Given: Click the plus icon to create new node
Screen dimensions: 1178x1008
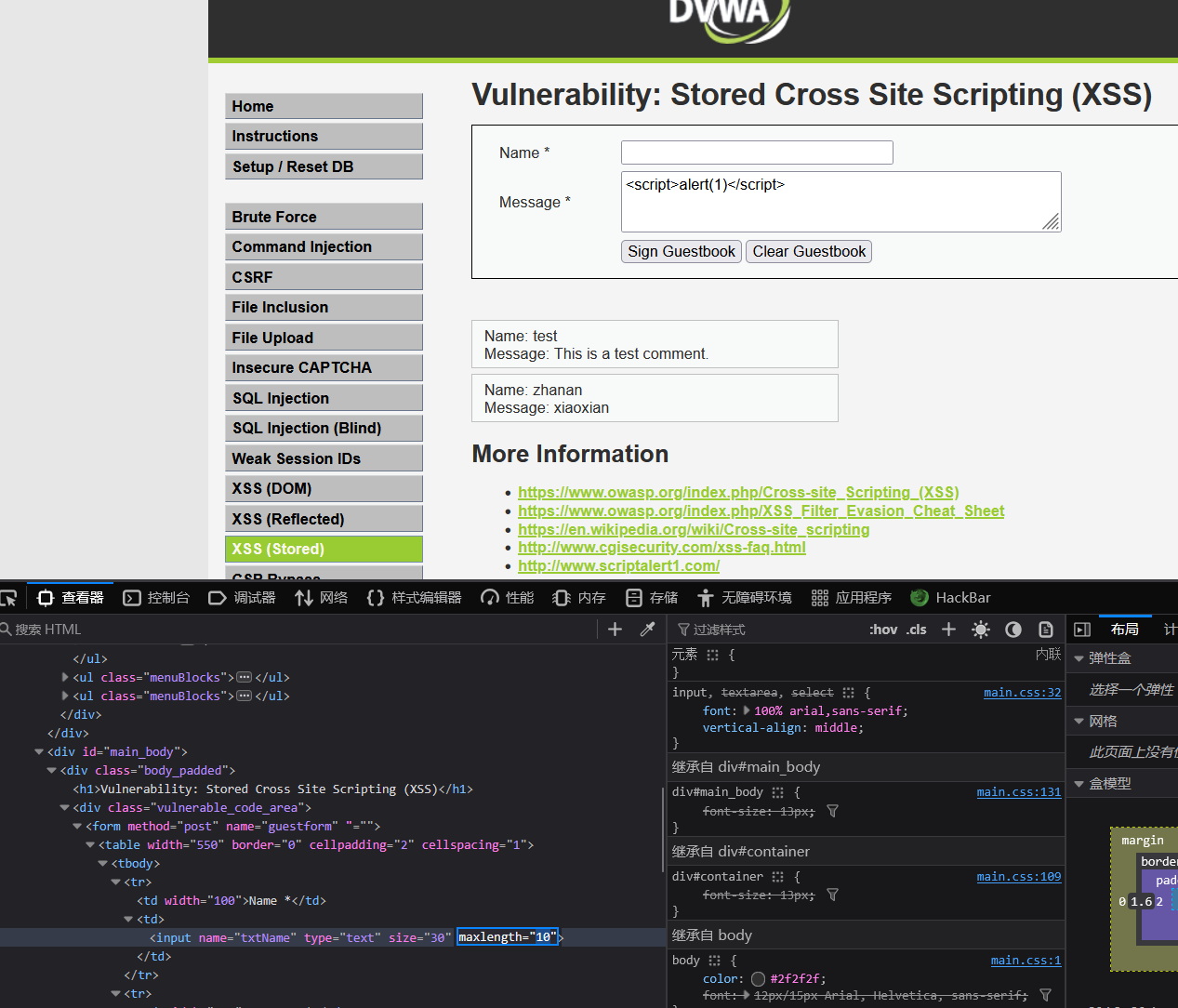Looking at the screenshot, I should click(615, 630).
